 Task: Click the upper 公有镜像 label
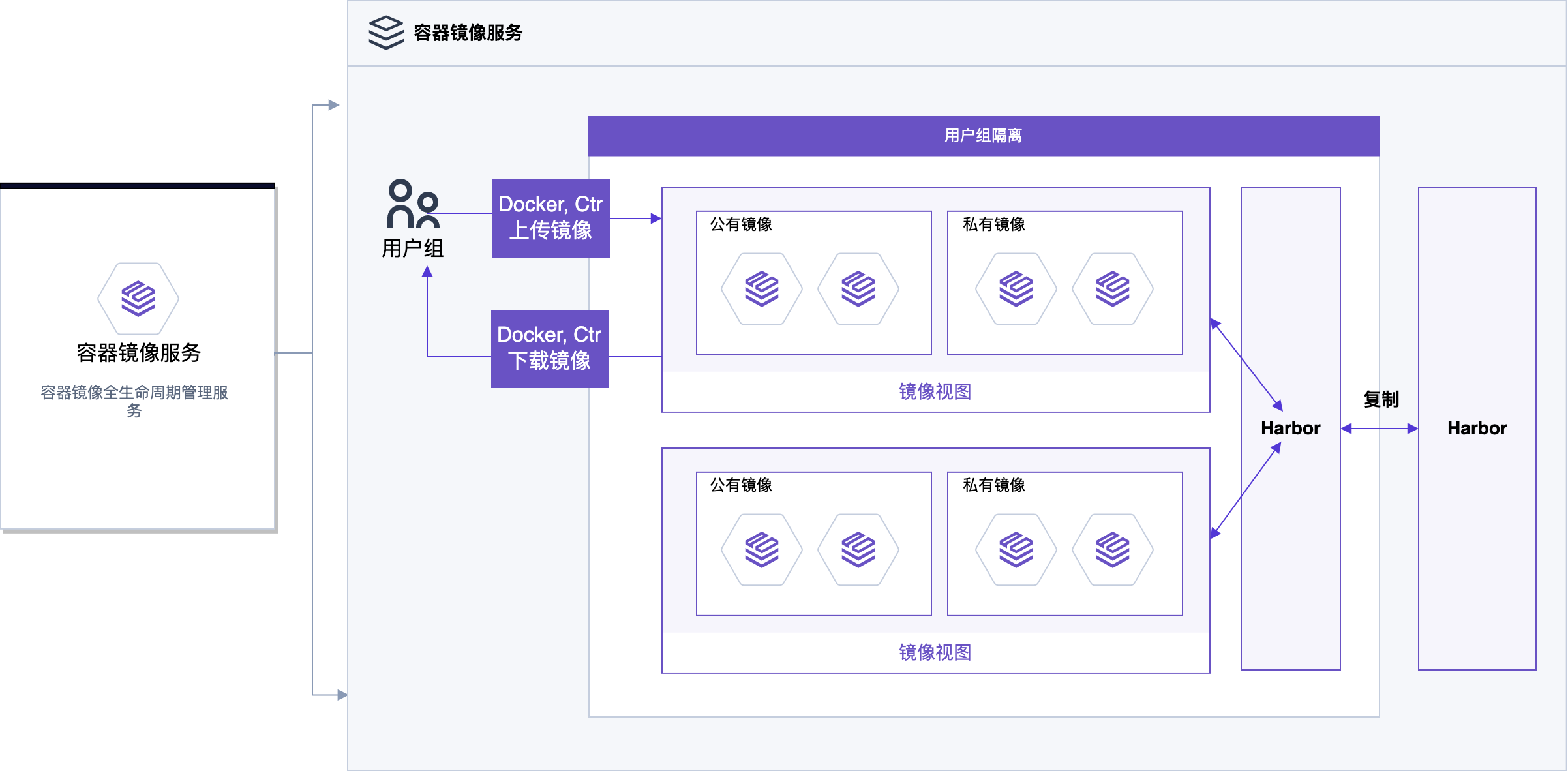click(741, 224)
